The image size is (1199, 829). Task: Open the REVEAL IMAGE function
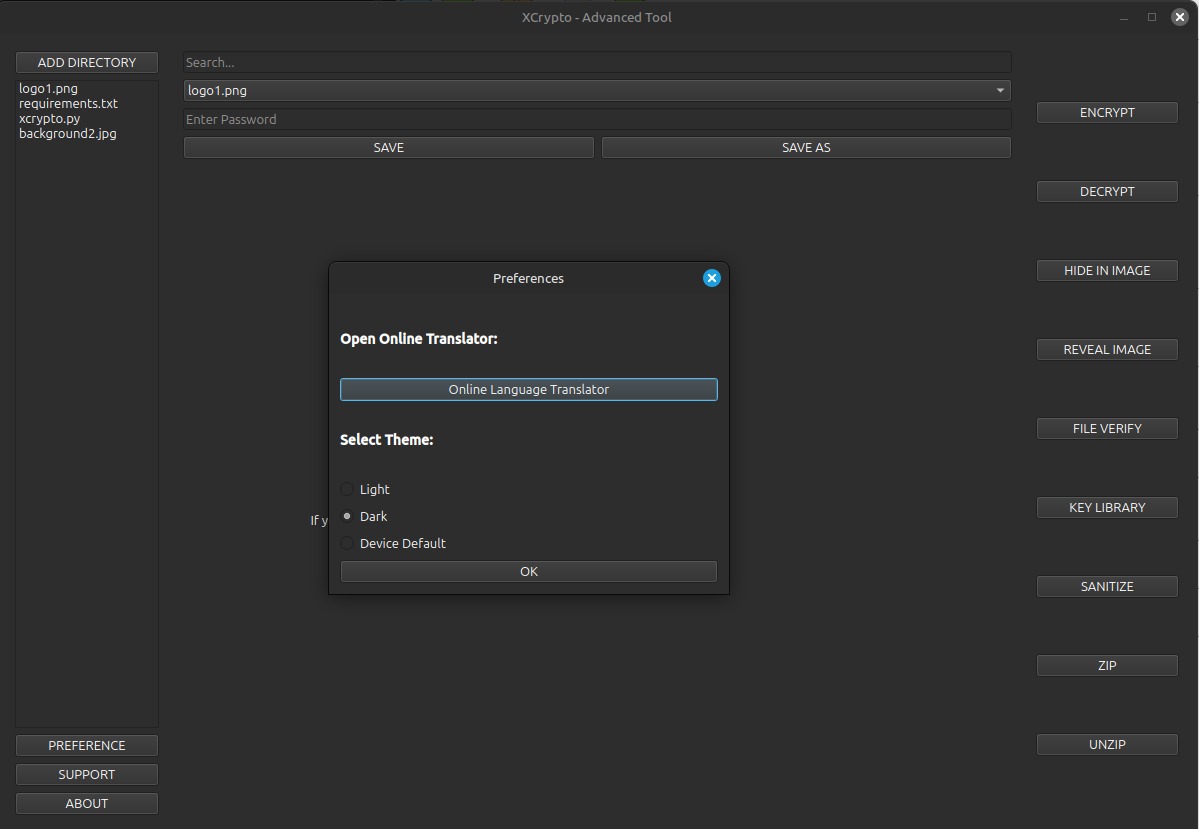click(1106, 349)
